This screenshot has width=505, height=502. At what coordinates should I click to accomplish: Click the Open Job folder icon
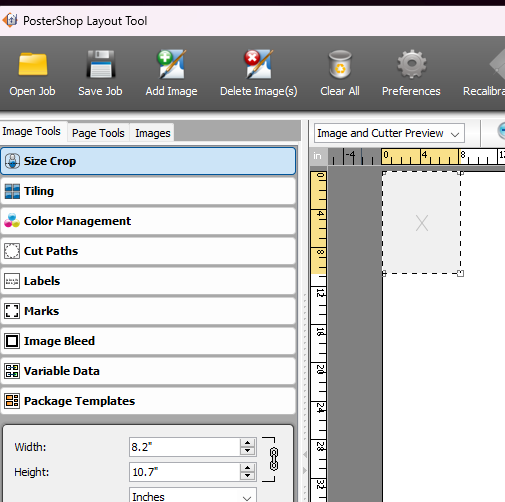tap(33, 64)
